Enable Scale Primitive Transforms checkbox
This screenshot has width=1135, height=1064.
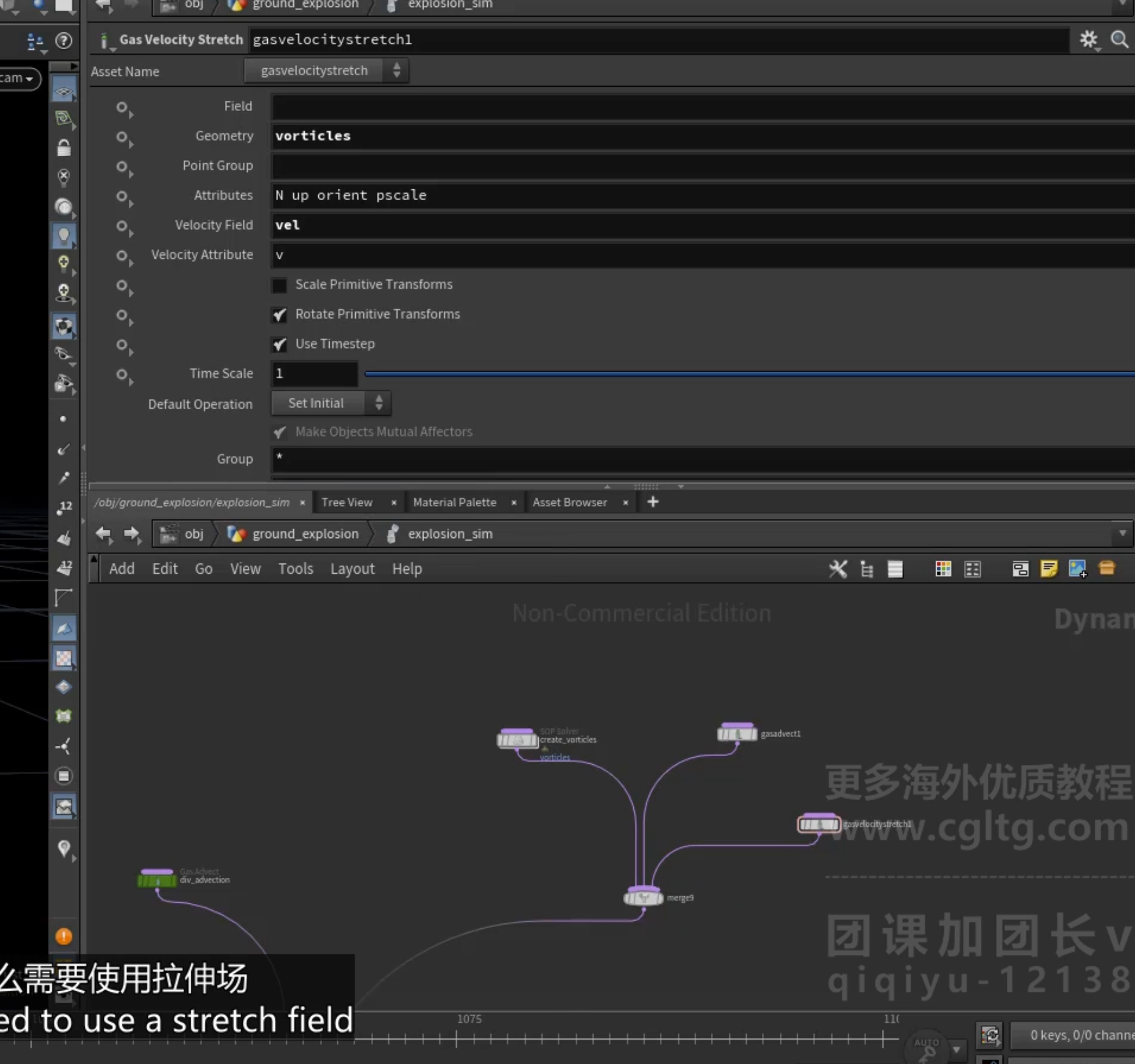(x=279, y=285)
